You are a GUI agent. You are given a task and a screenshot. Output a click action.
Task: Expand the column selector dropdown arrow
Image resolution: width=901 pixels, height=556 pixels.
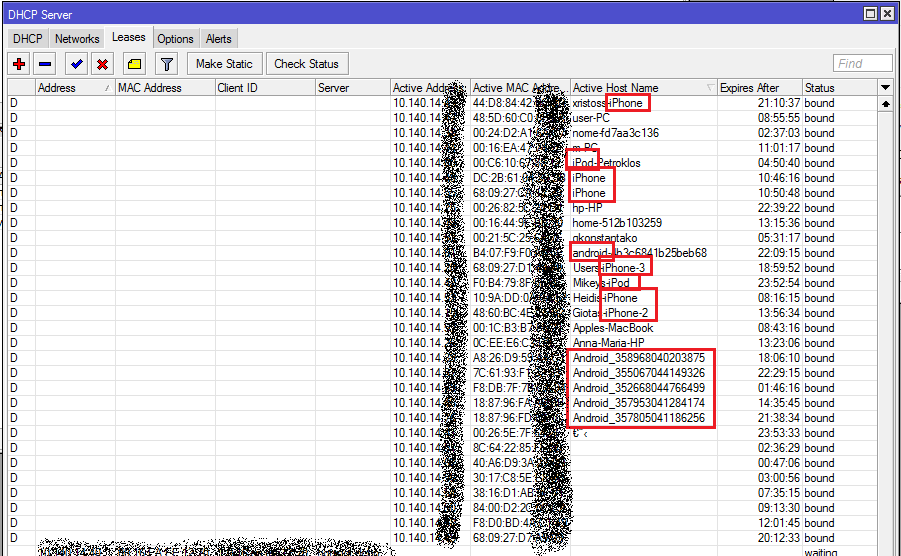pos(885,88)
